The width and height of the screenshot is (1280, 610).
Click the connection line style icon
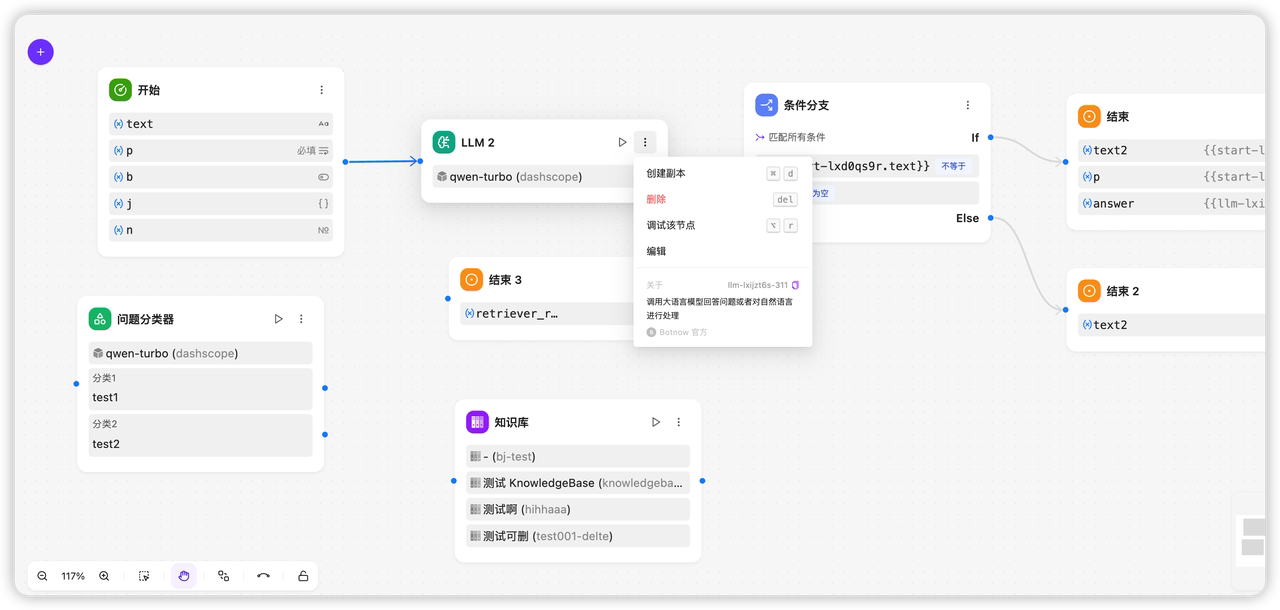[x=263, y=576]
